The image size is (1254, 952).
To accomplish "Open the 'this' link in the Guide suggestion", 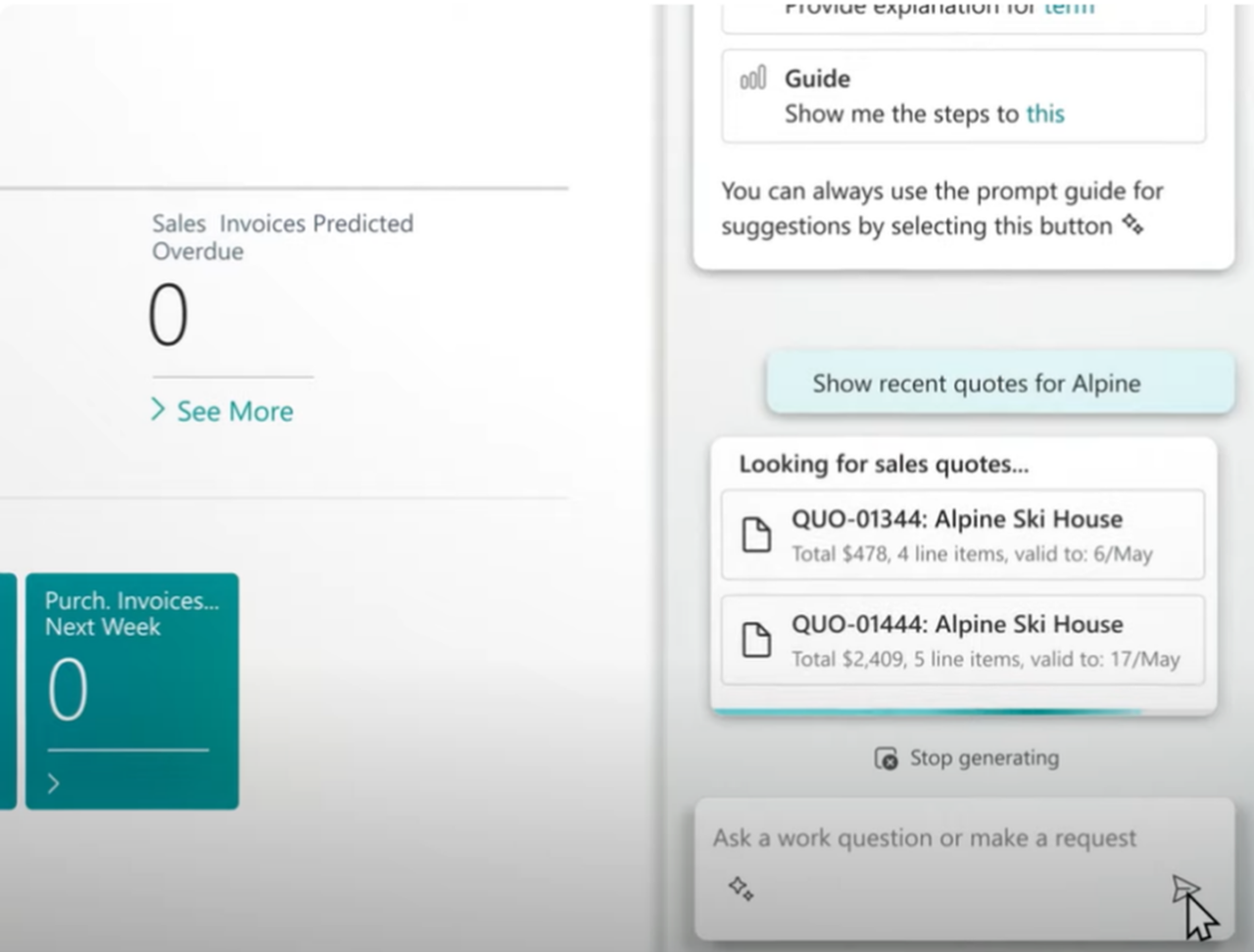I will 1044,114.
